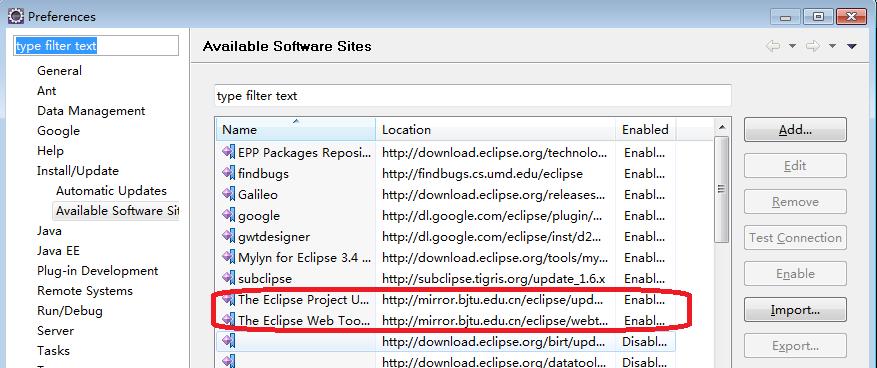Click the findbugs site icon

228,173
